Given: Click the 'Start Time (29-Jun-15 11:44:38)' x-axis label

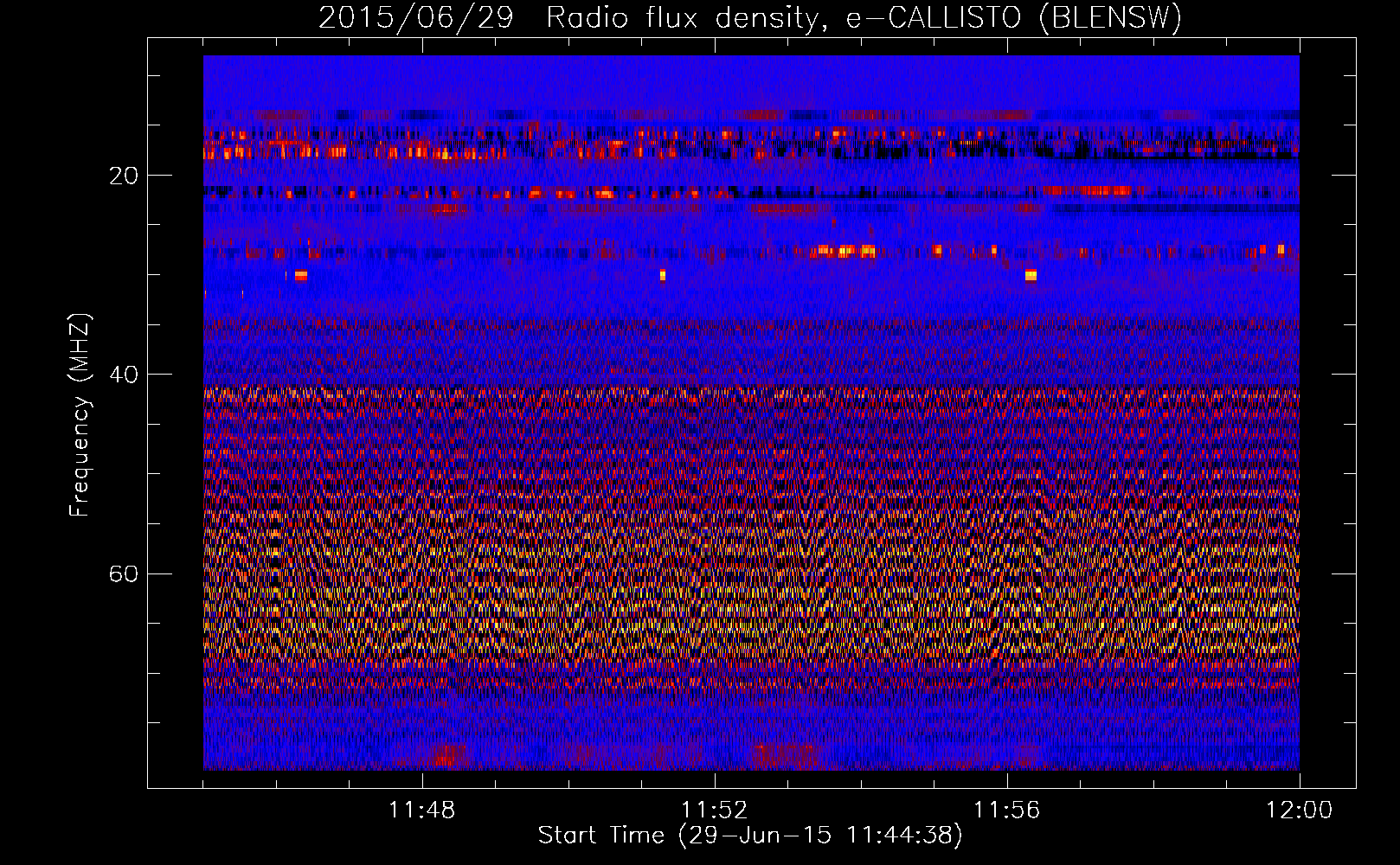Looking at the screenshot, I should (750, 836).
